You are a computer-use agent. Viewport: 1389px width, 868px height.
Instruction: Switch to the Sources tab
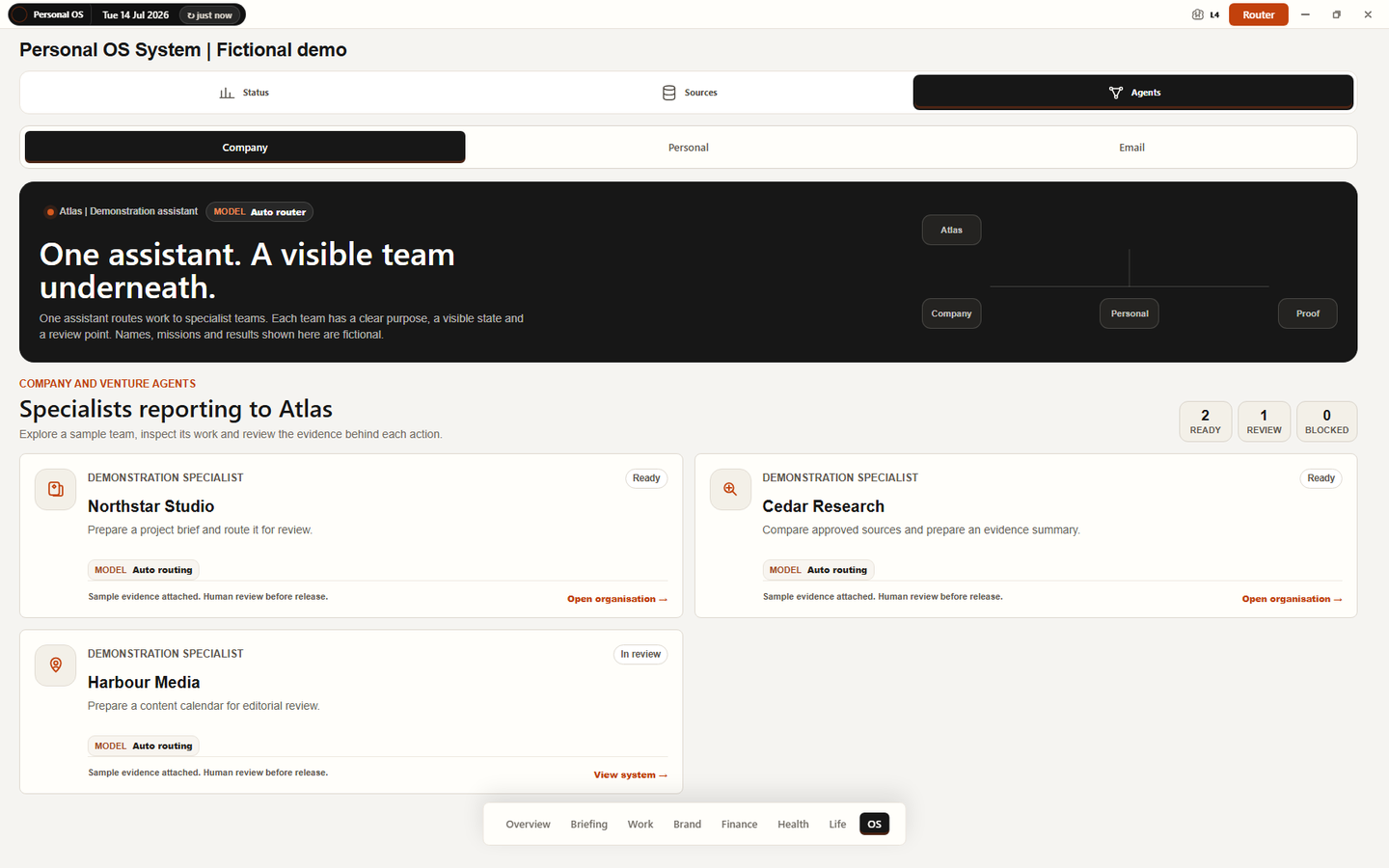689,93
